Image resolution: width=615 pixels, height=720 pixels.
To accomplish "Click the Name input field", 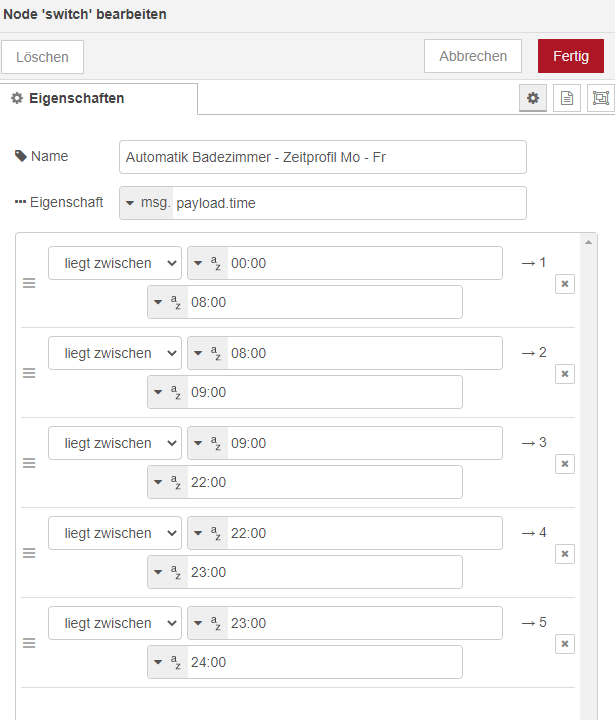I will click(x=323, y=157).
